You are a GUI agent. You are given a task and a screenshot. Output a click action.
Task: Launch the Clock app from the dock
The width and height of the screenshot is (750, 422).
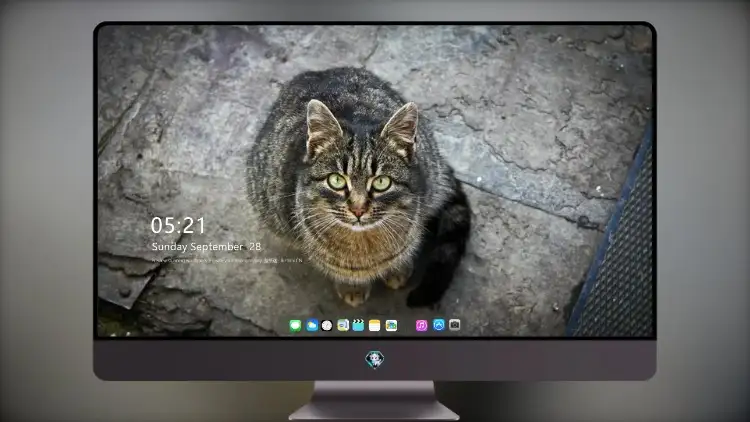(327, 325)
